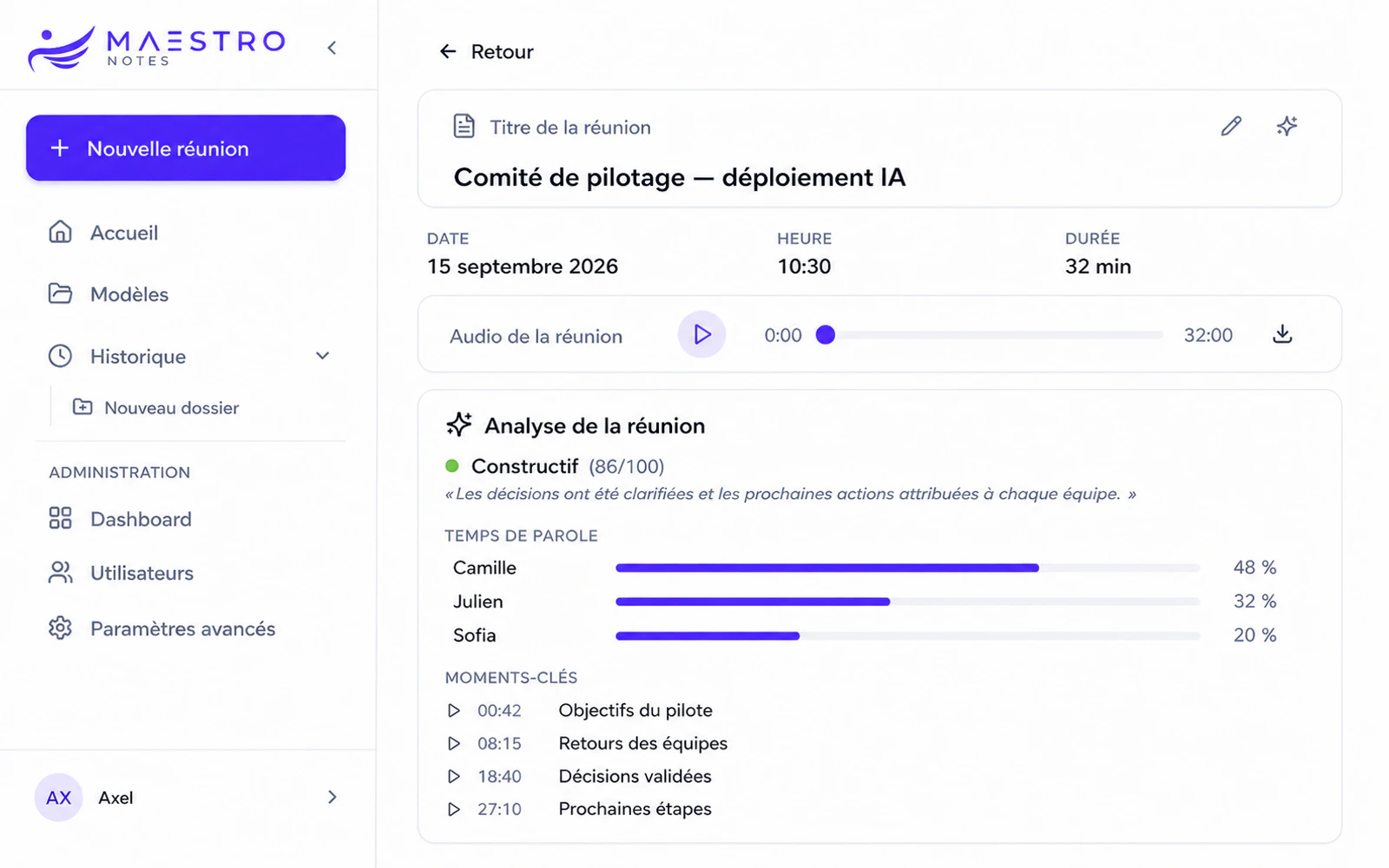Go to Modèles section
Image resolution: width=1389 pixels, height=868 pixels.
click(x=109, y=294)
